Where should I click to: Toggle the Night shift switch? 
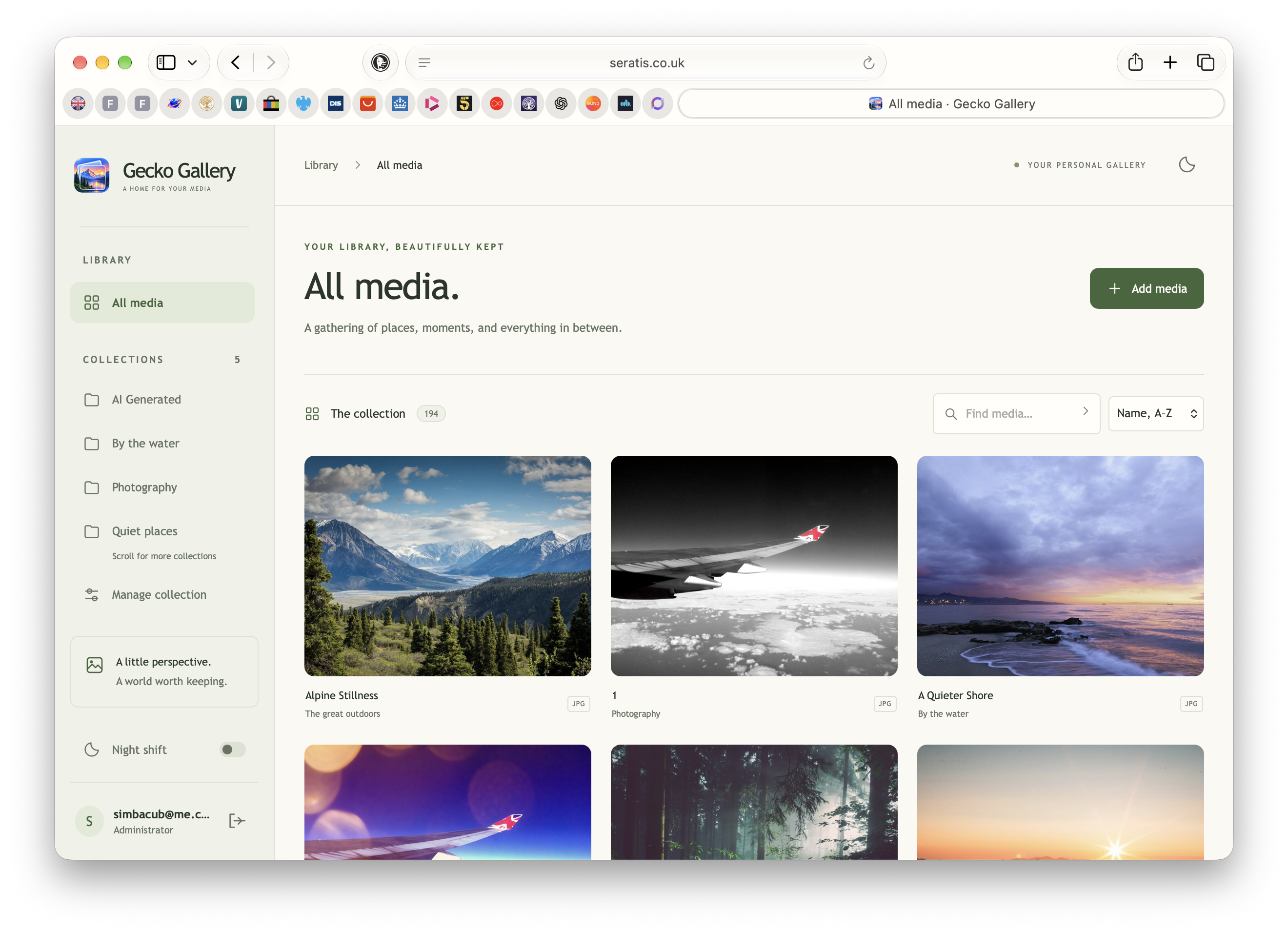(x=232, y=750)
